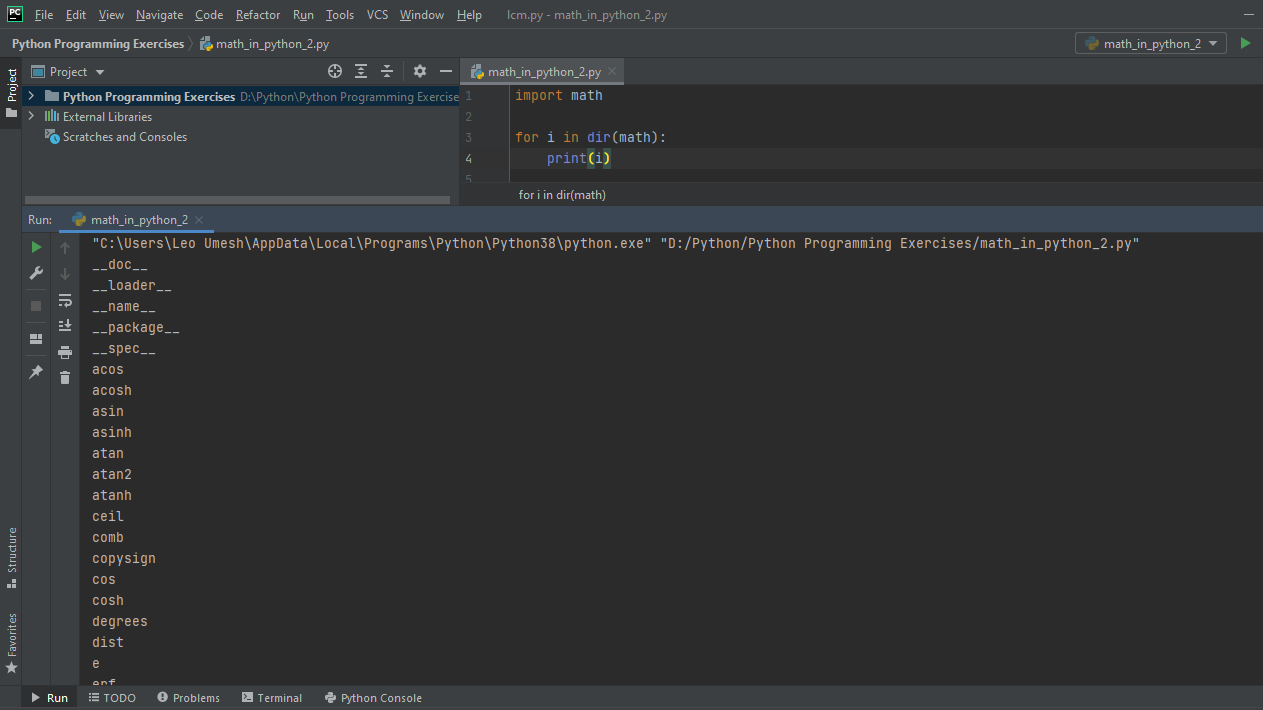
Task: Clear console output with trash icon
Action: tap(65, 377)
